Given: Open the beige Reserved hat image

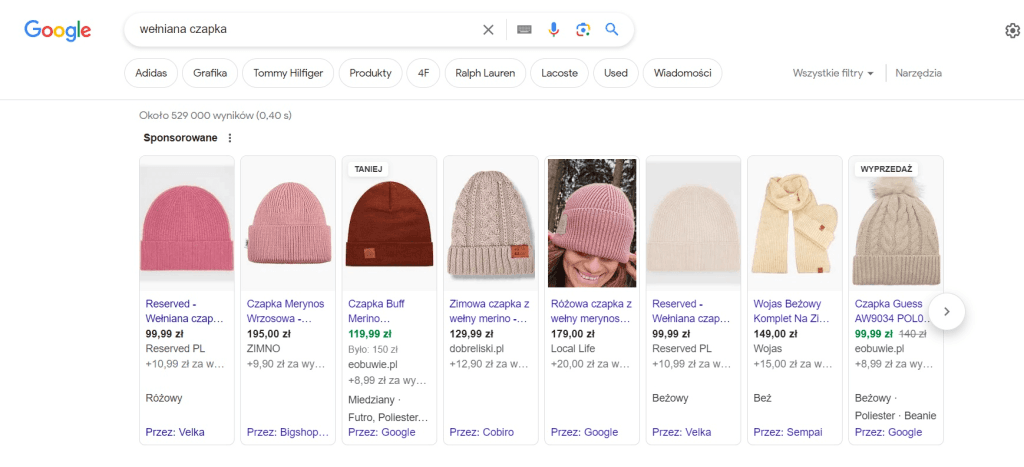Looking at the screenshot, I should pyautogui.click(x=693, y=223).
